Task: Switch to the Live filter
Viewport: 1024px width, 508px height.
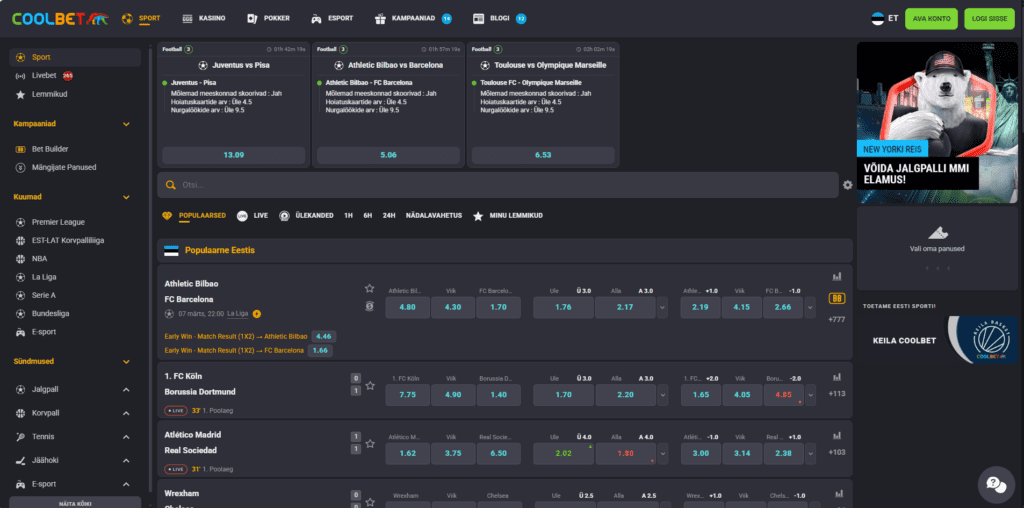Action: click(253, 215)
